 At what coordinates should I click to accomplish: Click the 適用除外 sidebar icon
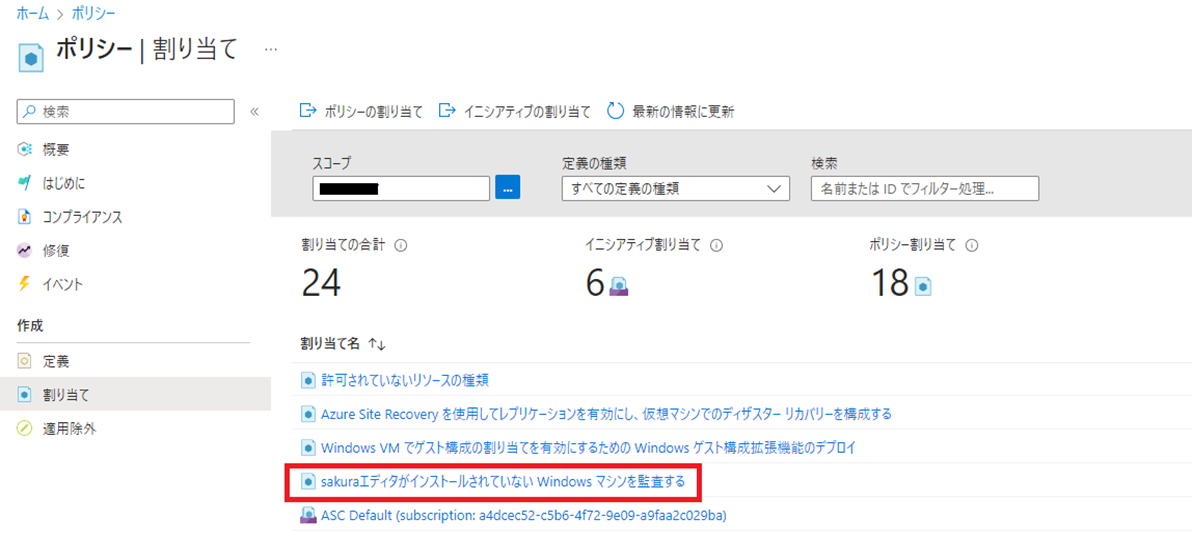pyautogui.click(x=24, y=429)
